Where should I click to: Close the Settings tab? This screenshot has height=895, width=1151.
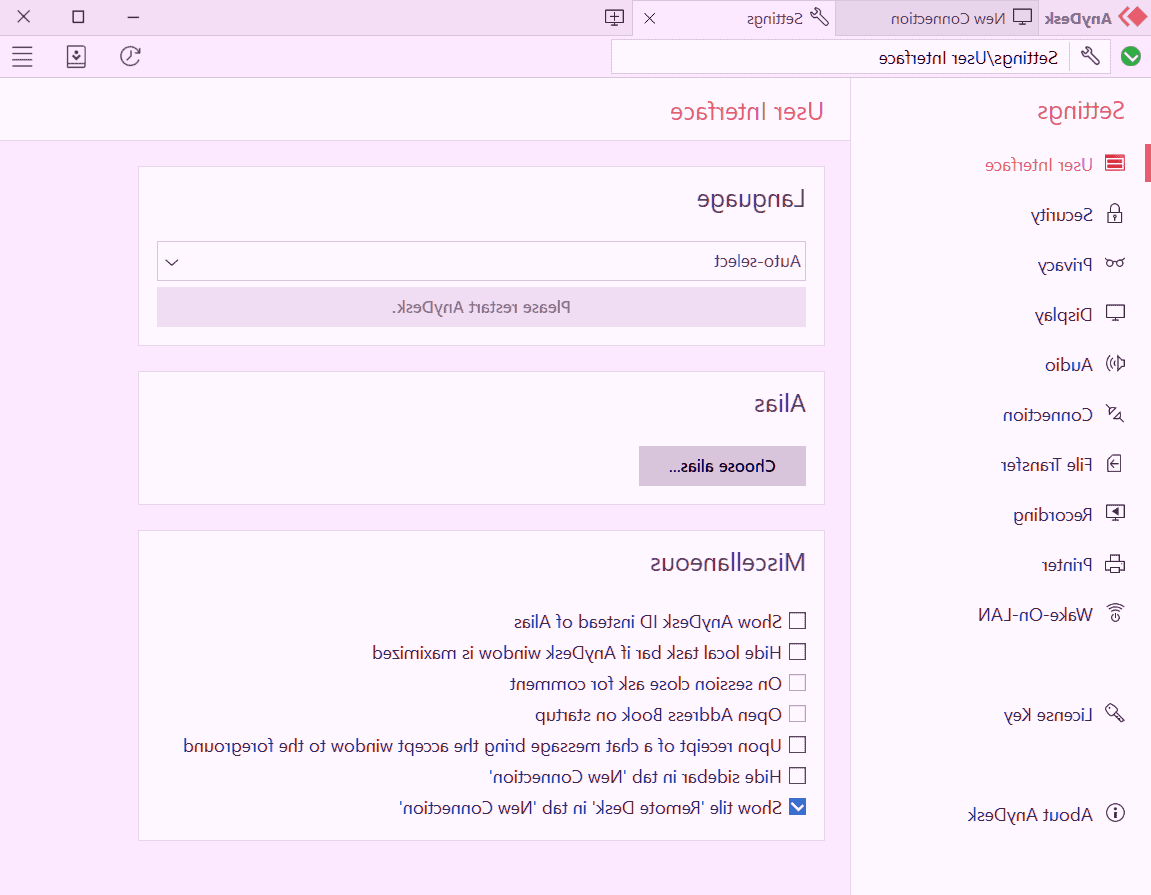point(650,18)
